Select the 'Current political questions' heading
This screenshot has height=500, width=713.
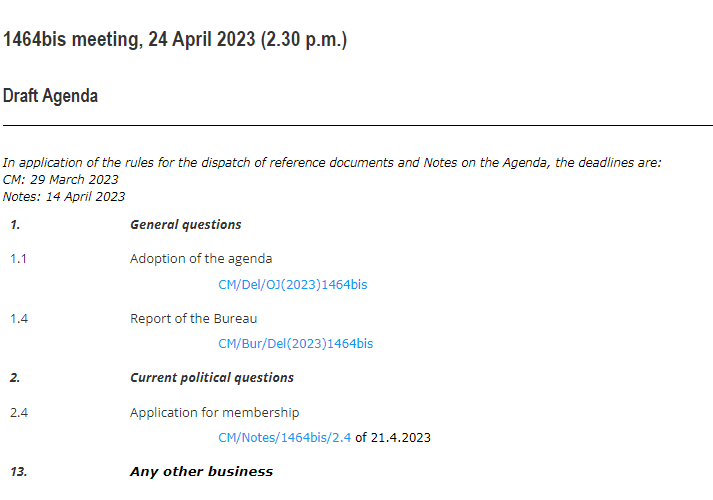pyautogui.click(x=212, y=378)
